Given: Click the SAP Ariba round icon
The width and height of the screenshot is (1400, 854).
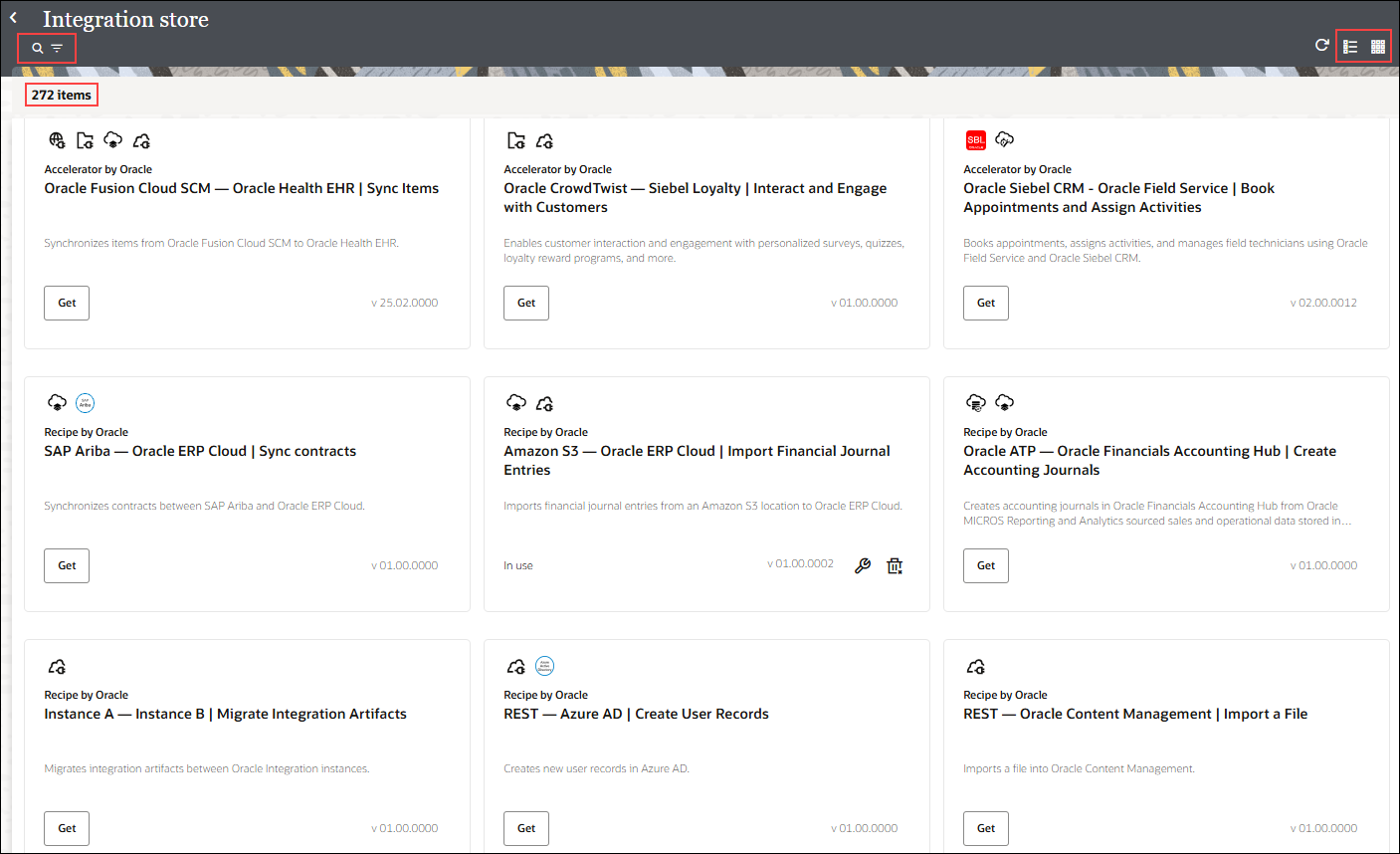Looking at the screenshot, I should (86, 403).
